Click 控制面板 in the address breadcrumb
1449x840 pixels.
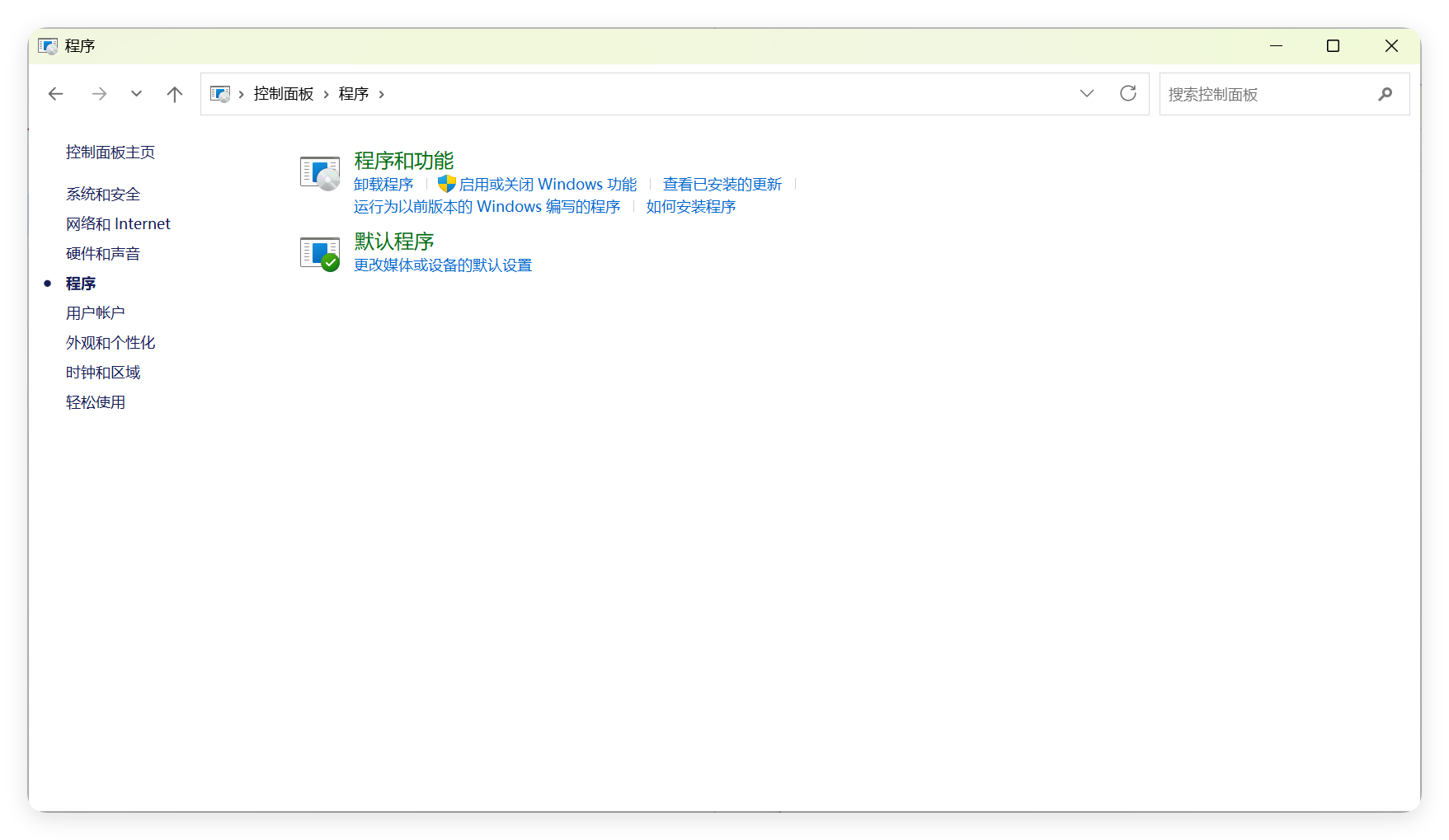[x=284, y=94]
